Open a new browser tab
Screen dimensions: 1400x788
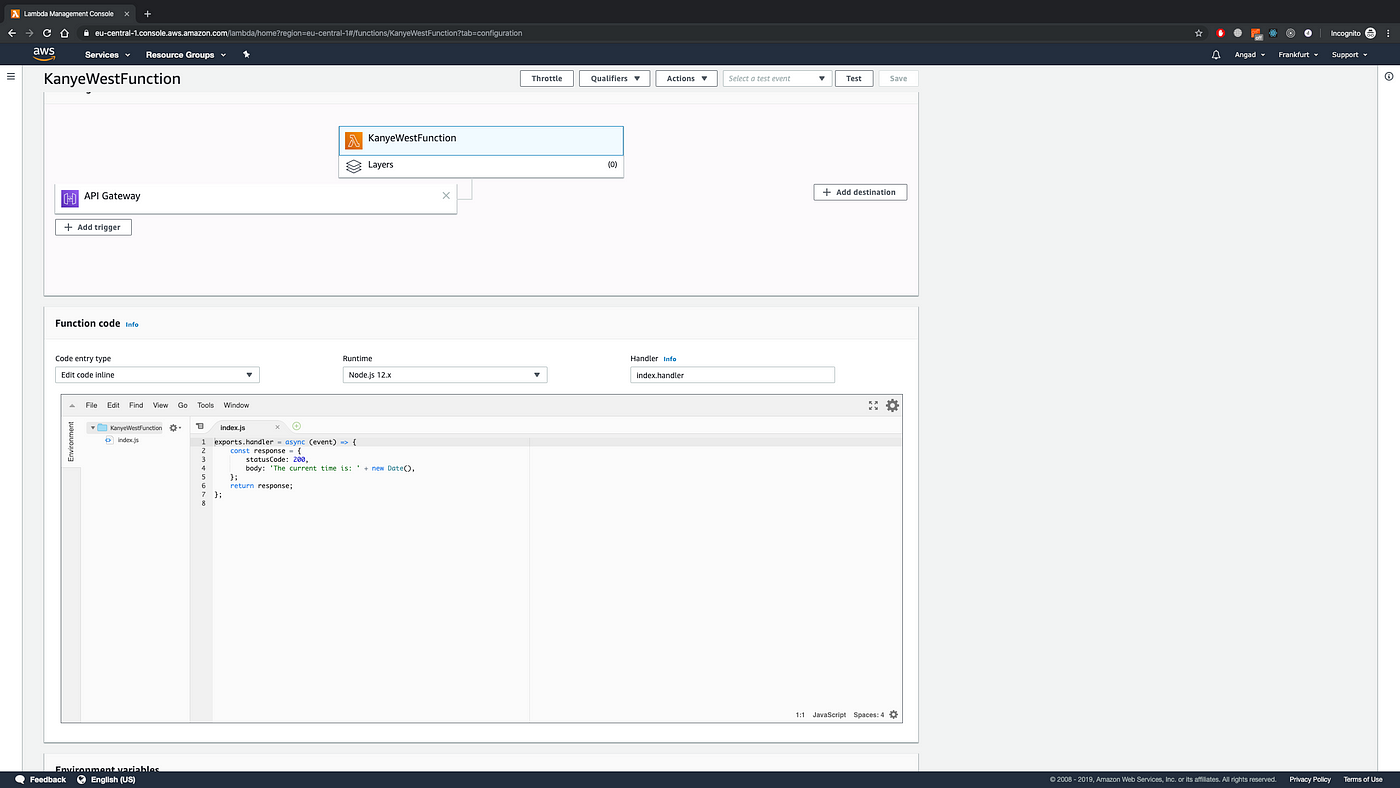click(147, 13)
